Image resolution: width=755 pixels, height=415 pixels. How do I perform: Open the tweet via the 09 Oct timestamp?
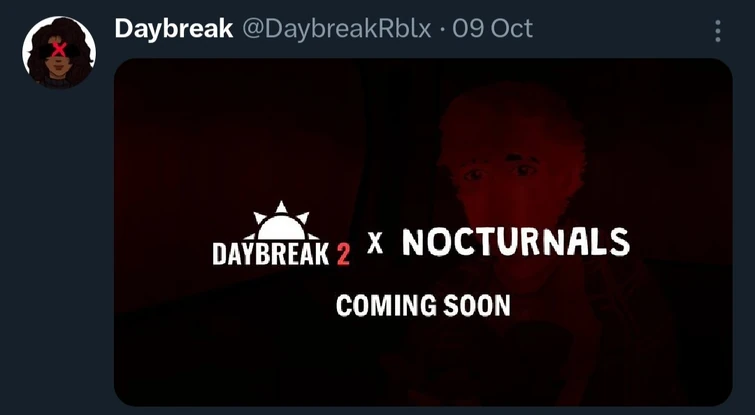(493, 29)
